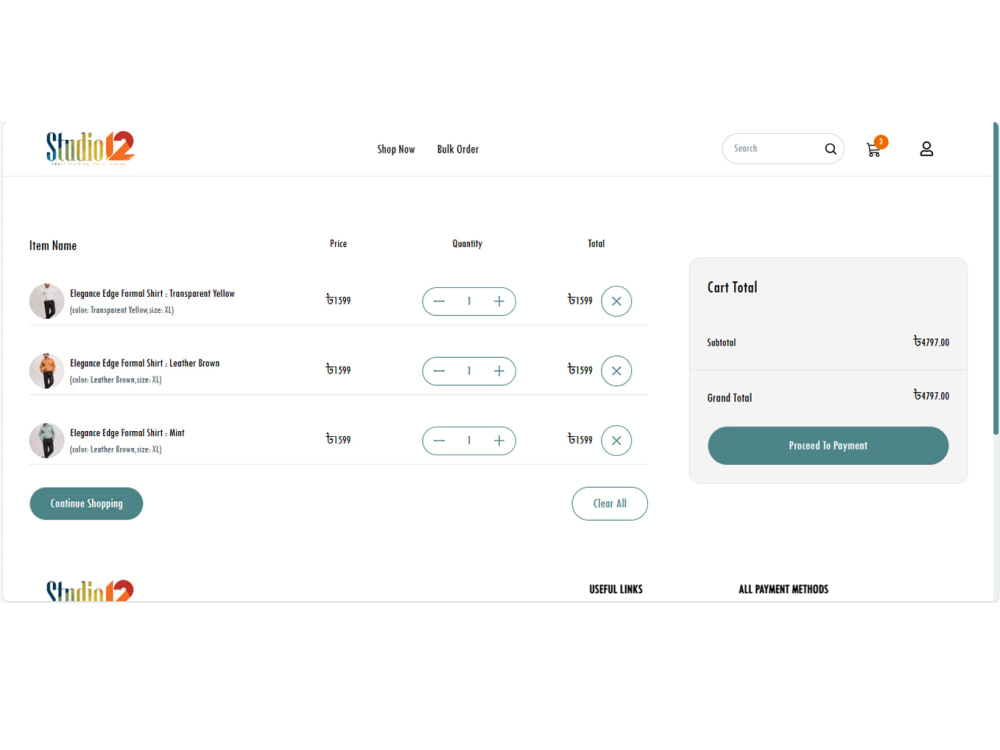1000x750 pixels.
Task: Open the Shop Now menu item
Action: coord(395,149)
